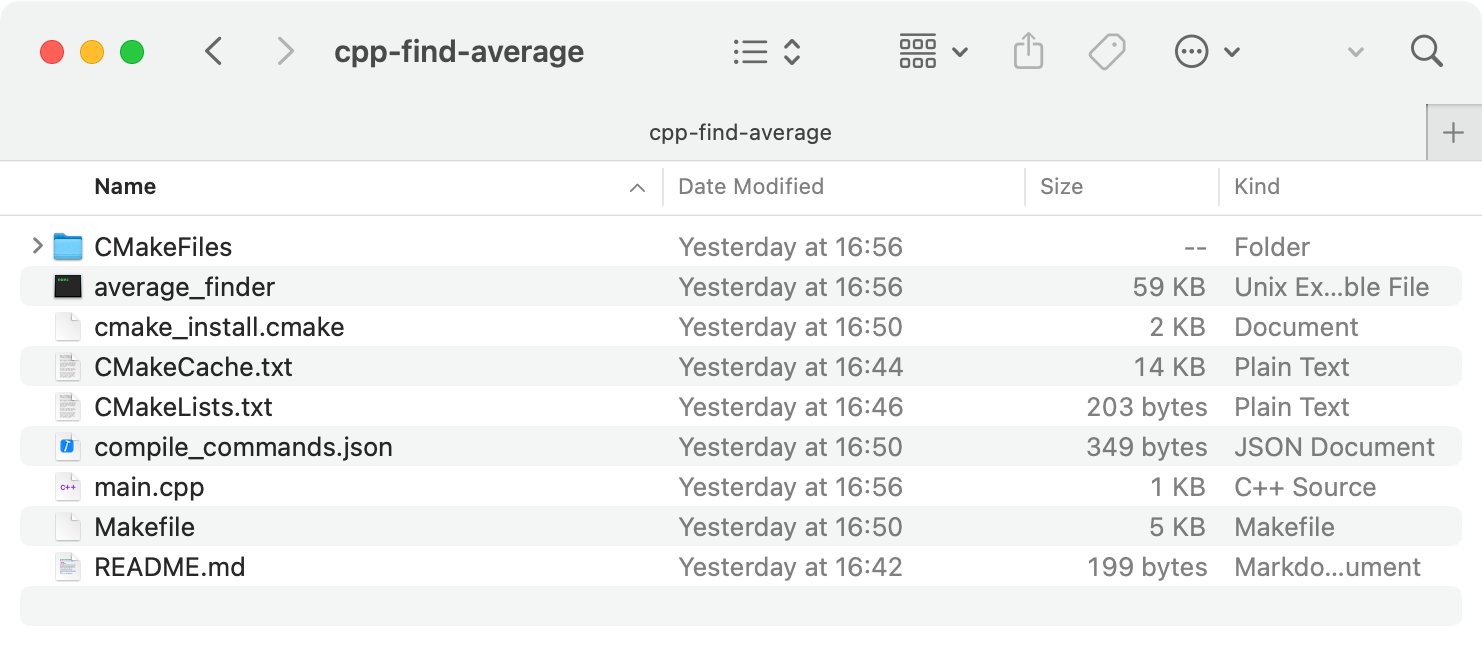Viewport: 1482px width, 646px height.
Task: Click the Tags toolbar icon
Action: (1107, 51)
